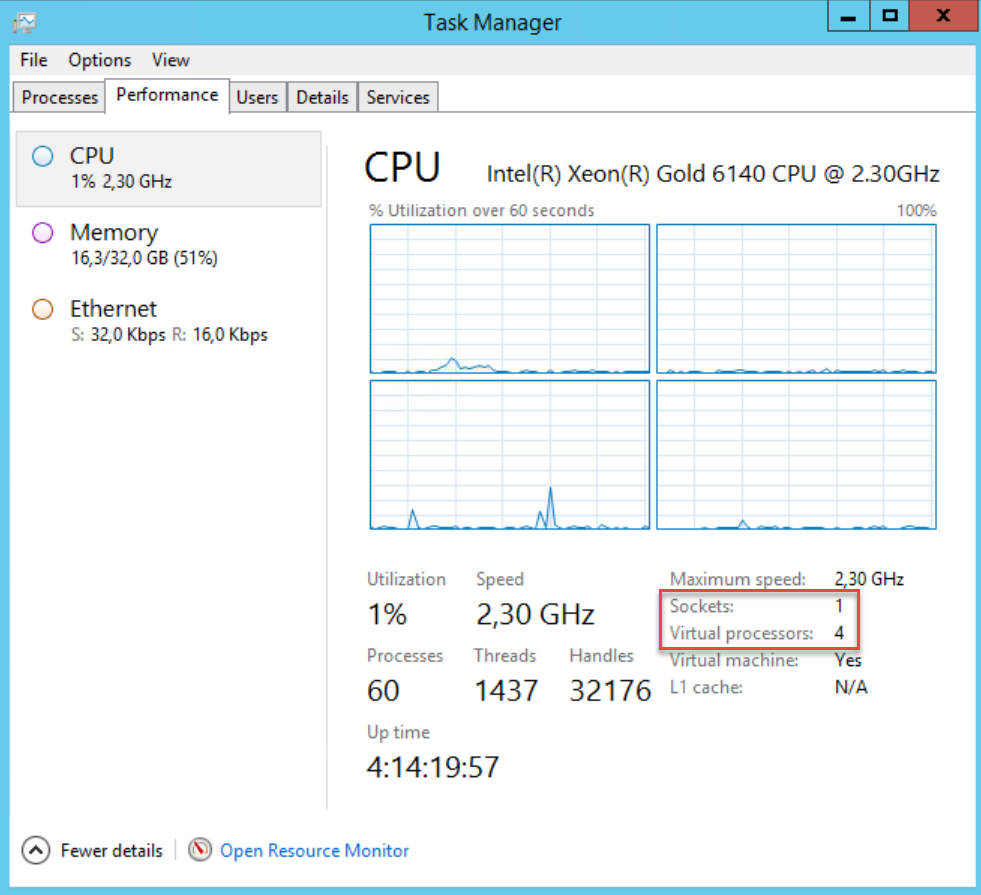Open the Options menu
This screenshot has height=895, width=981.
pos(100,60)
